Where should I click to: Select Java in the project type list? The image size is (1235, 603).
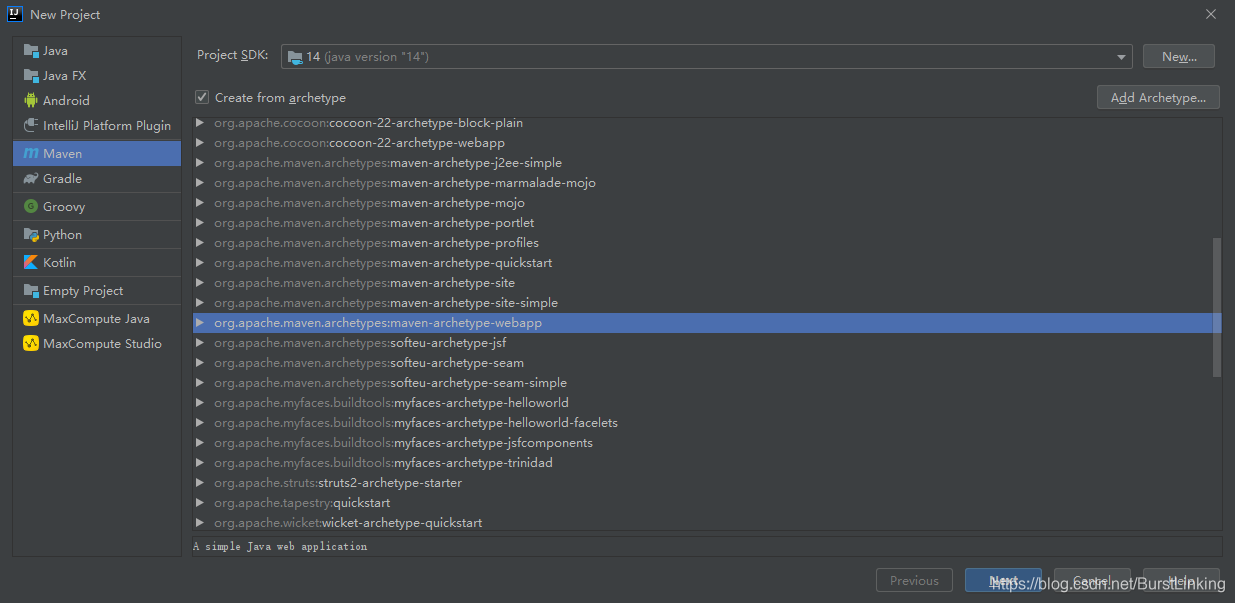coord(97,51)
